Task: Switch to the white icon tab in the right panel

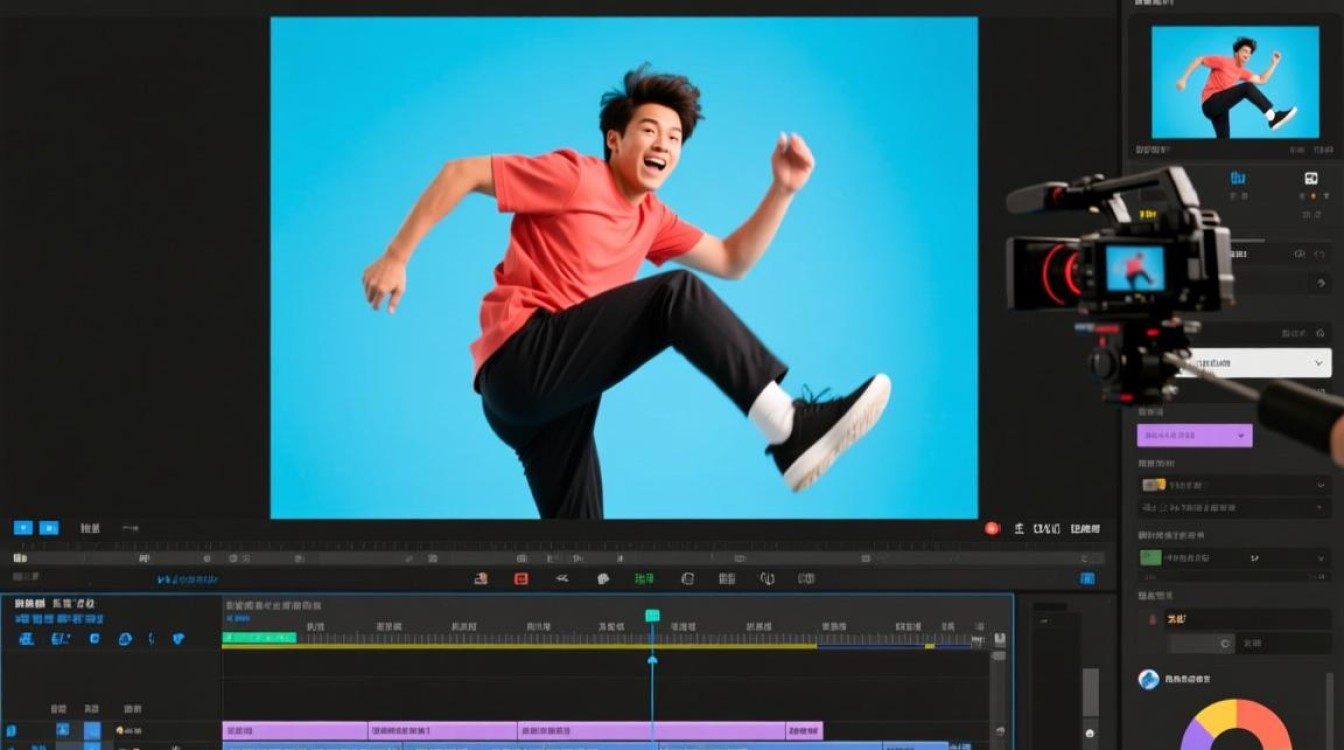Action: click(1311, 179)
